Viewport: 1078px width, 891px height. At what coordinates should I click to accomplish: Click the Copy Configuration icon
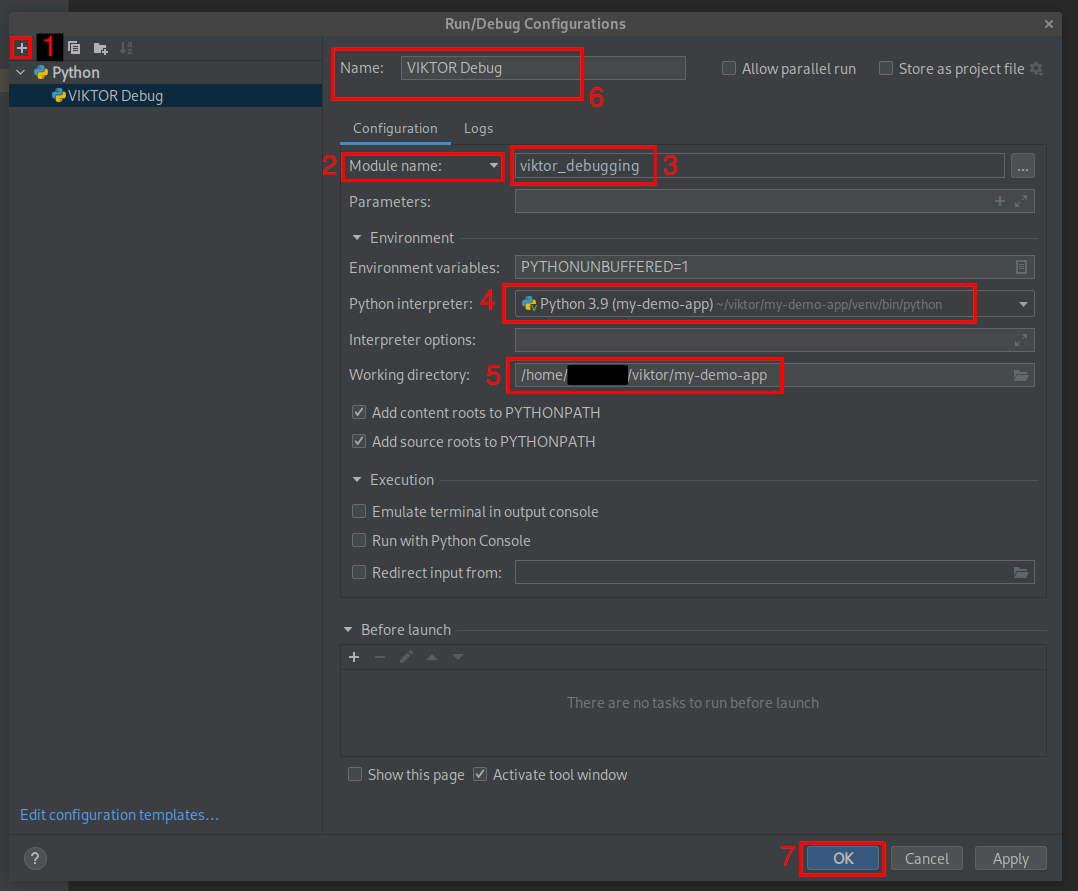pyautogui.click(x=74, y=47)
